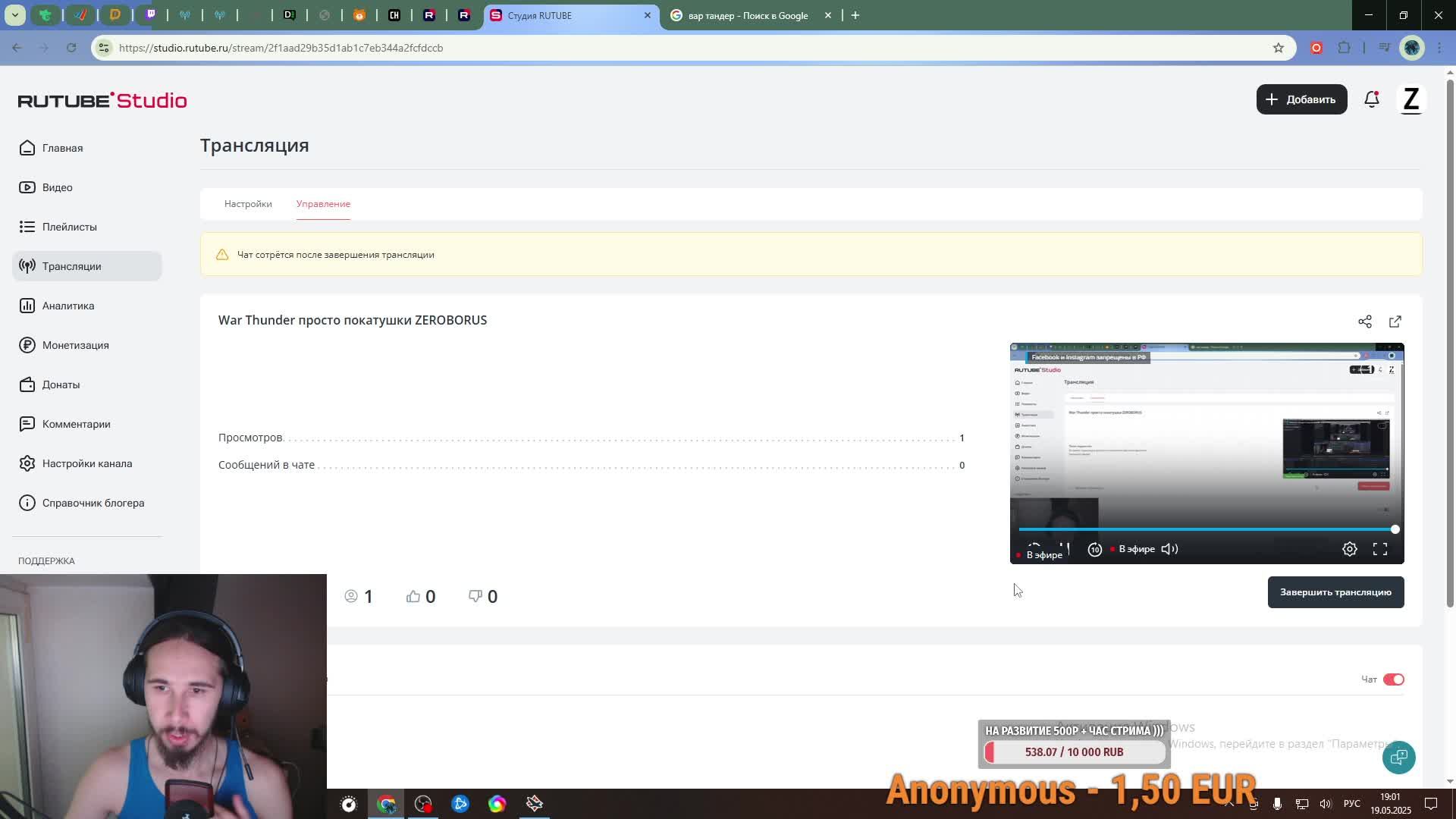Open Аналитика in the sidebar
Viewport: 1456px width, 819px height.
coord(68,306)
